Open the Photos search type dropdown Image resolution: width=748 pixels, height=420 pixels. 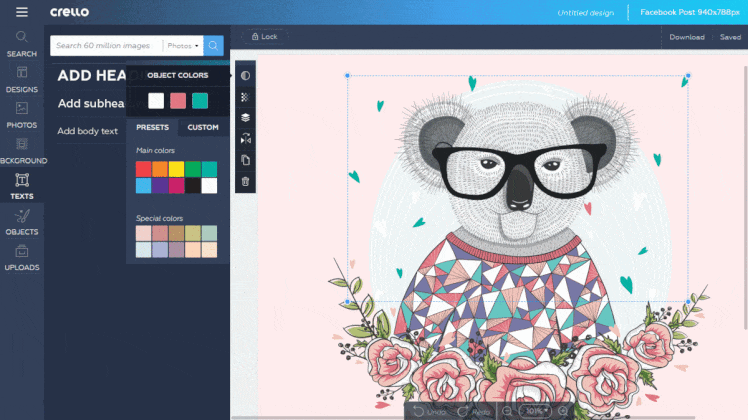pos(183,46)
